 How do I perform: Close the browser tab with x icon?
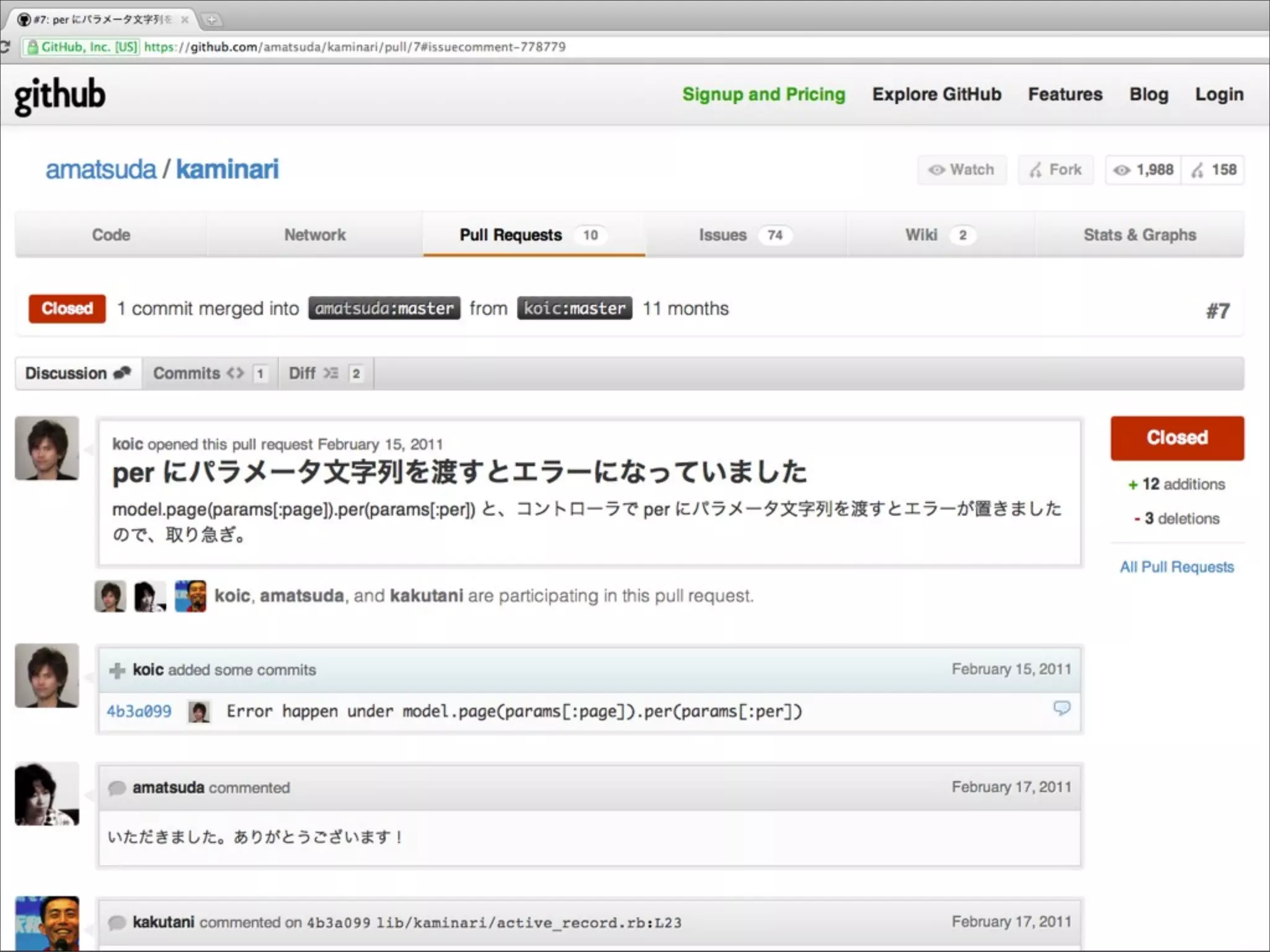[x=184, y=20]
